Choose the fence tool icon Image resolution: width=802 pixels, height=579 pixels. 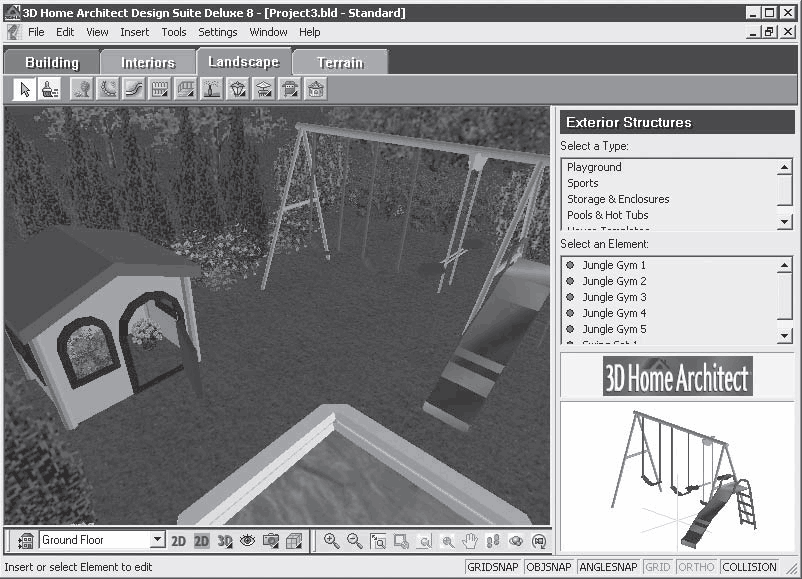coord(160,90)
